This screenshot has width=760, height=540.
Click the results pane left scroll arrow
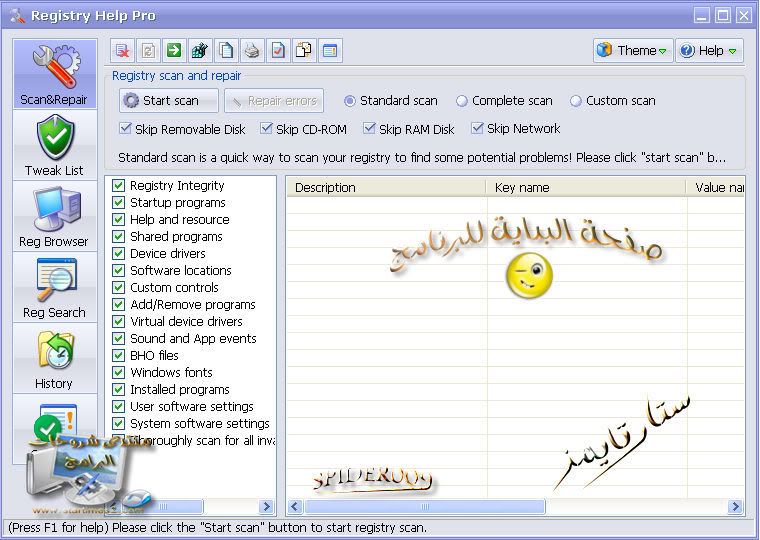pyautogui.click(x=295, y=507)
